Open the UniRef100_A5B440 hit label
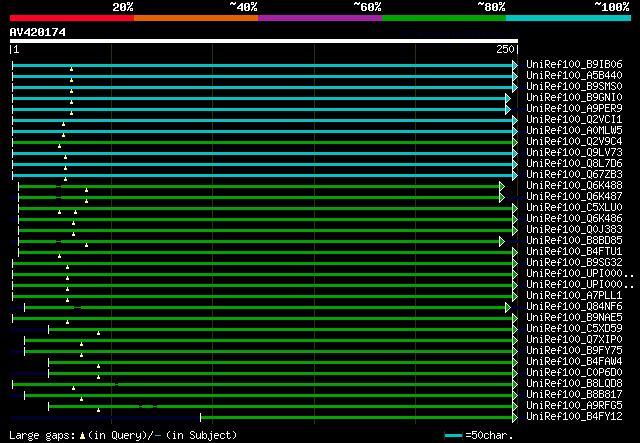Image resolution: width=640 pixels, height=443 pixels. point(574,75)
